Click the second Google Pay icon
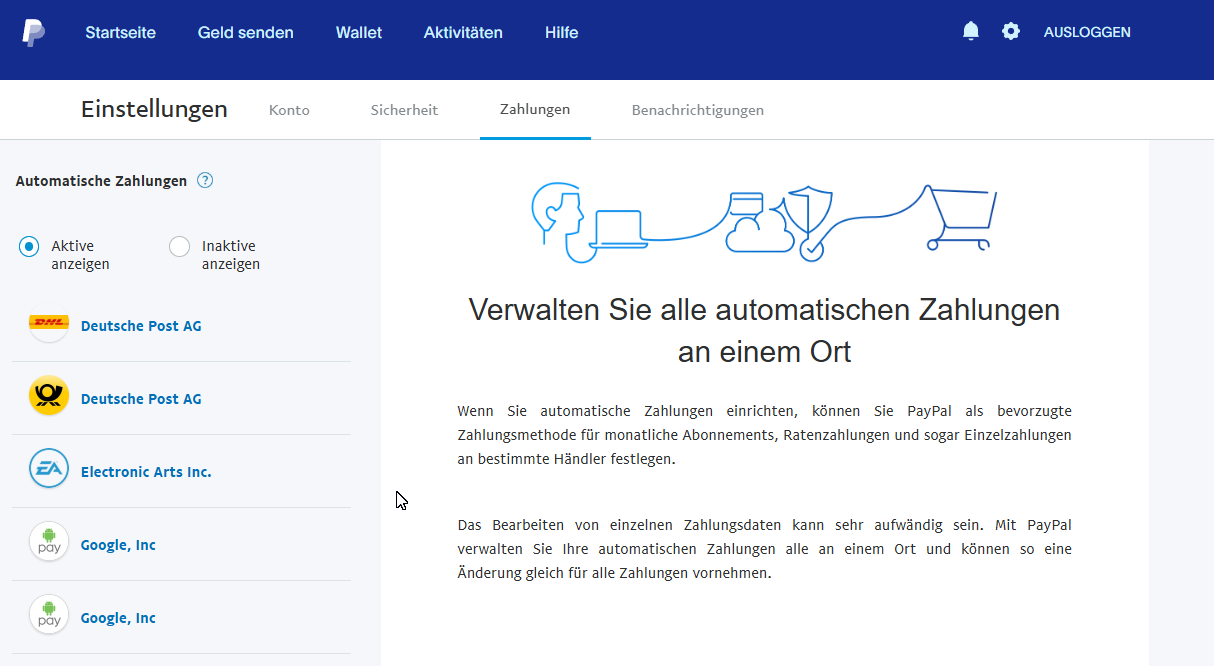This screenshot has width=1214, height=666. 48,616
